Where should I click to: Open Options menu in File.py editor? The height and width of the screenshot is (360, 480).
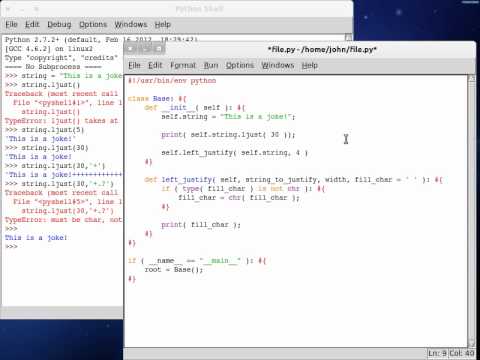(240, 65)
